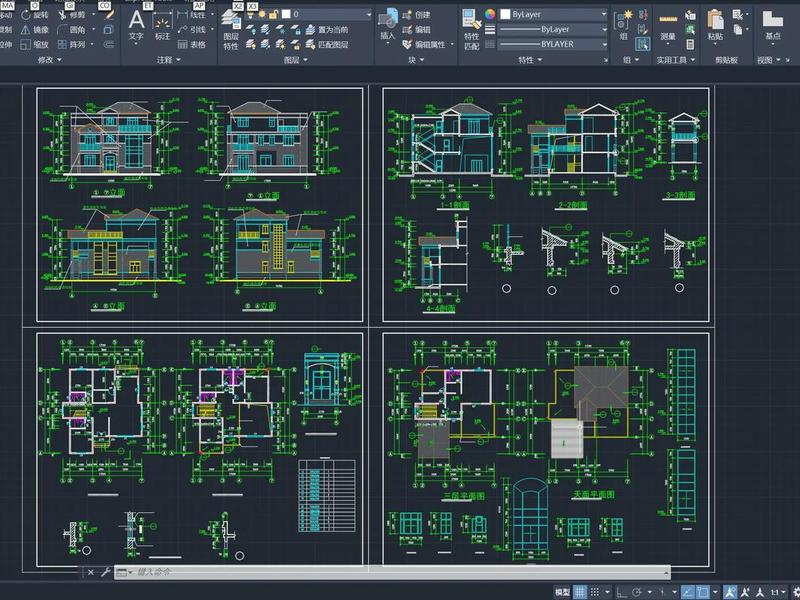This screenshot has width=800, height=600.
Task: Select the 旋转 (Rotate) tool
Action: click(35, 15)
